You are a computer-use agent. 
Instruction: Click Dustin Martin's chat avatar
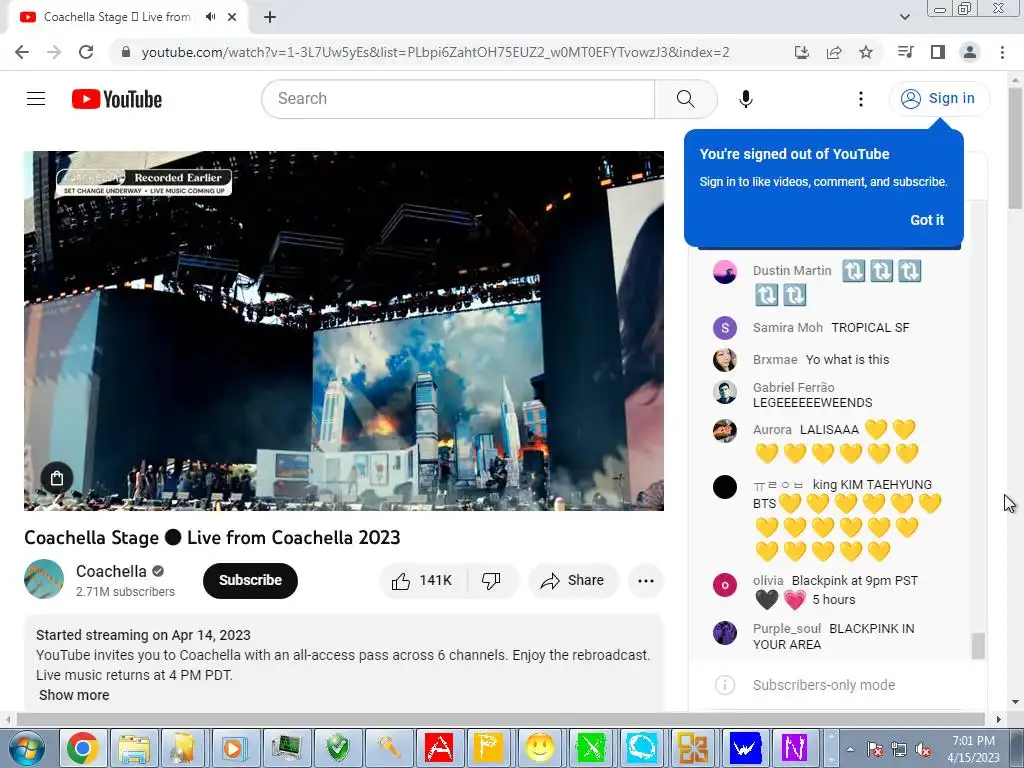point(724,272)
